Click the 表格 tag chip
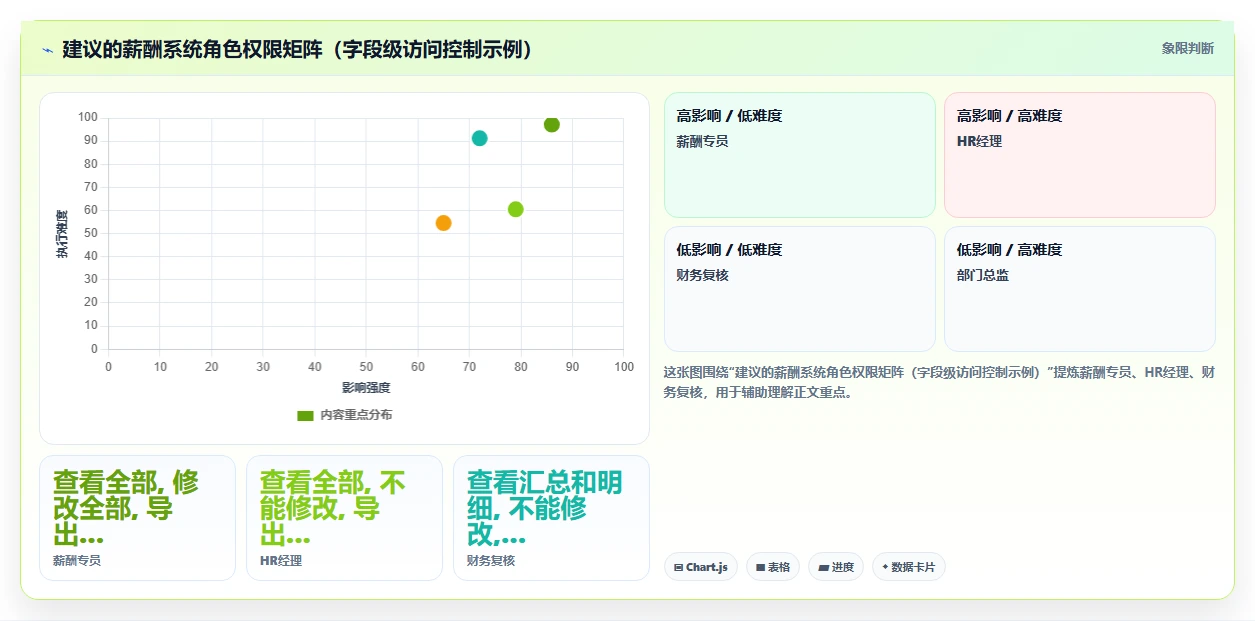1255x621 pixels. 773,567
